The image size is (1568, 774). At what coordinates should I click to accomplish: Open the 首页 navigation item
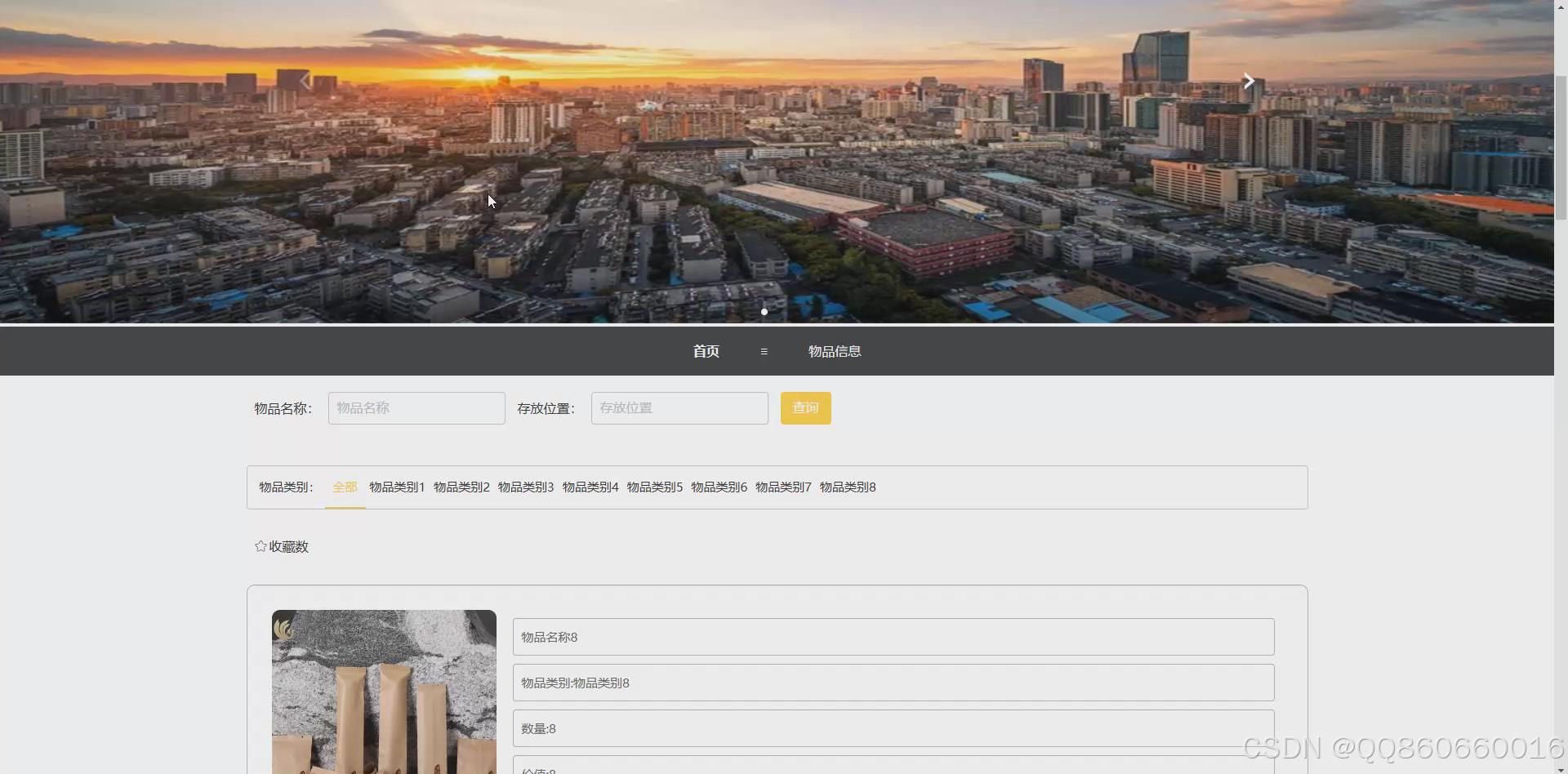click(706, 351)
